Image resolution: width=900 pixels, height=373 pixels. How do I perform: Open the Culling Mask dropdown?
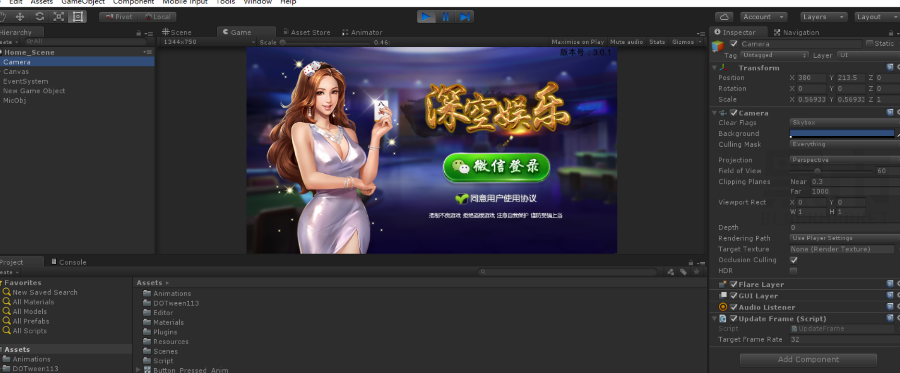(x=845, y=145)
